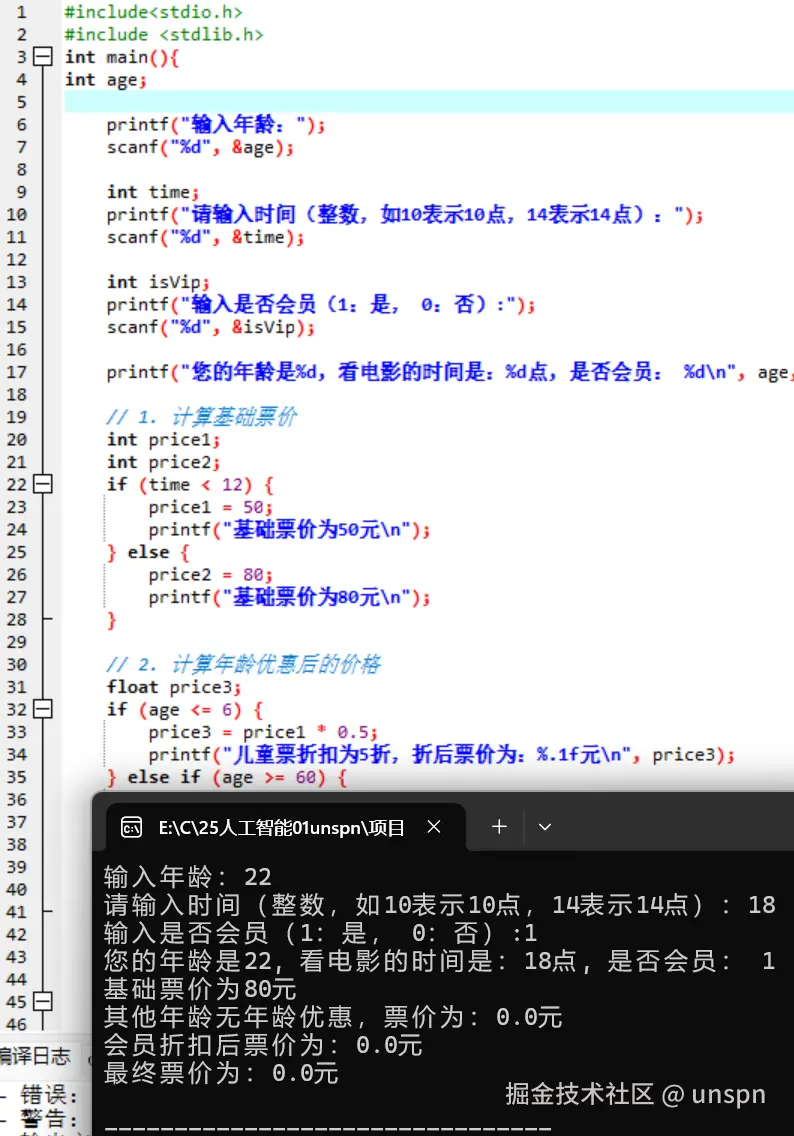Click terminal line 您的年龄是22, 看电影的时间是: 18点
Screen dimensions: 794x1136
point(440,961)
